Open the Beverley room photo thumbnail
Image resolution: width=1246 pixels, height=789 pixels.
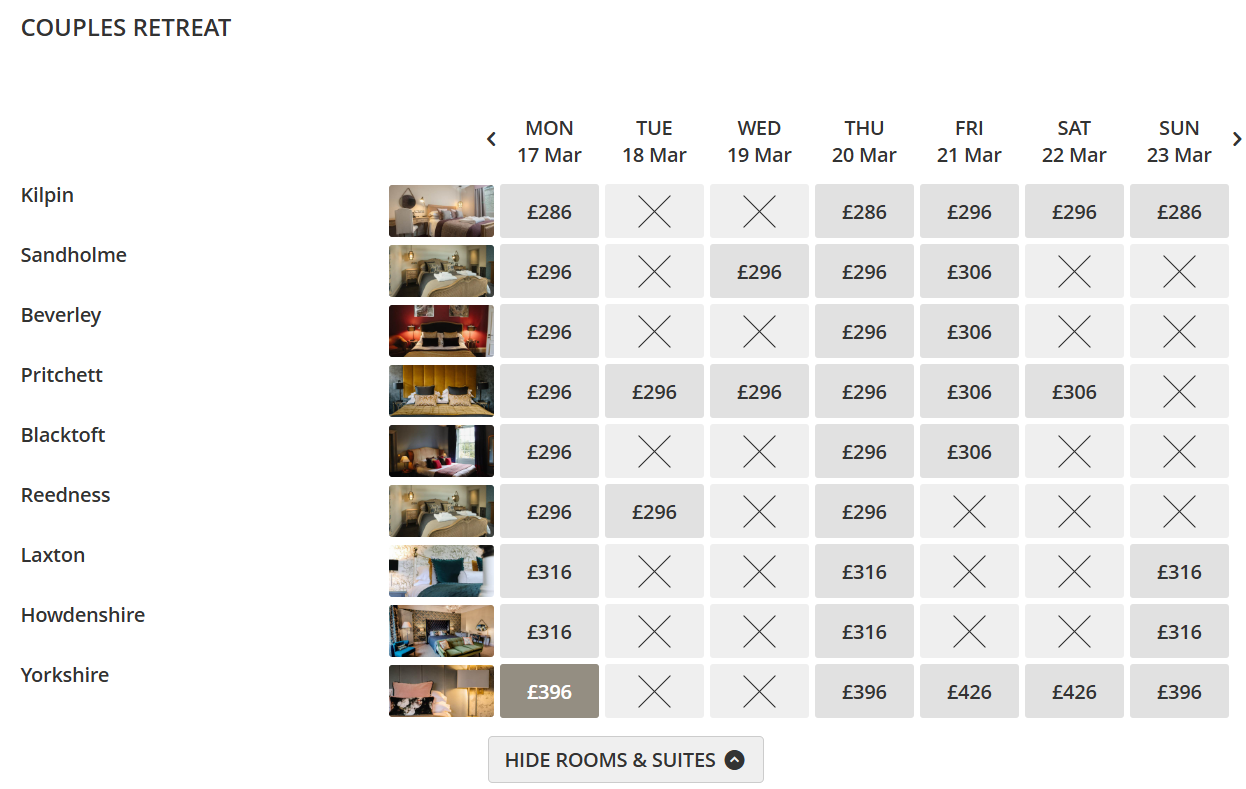[x=441, y=331]
